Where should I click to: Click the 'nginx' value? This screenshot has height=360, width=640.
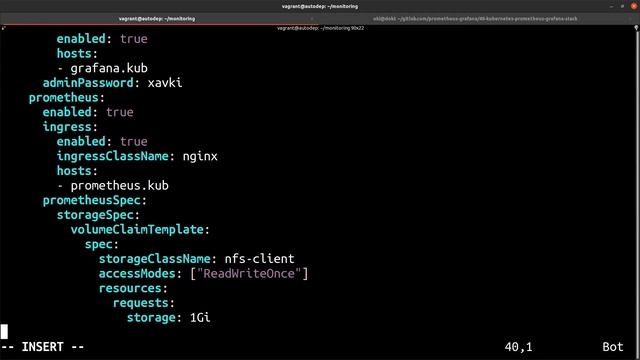(200, 156)
